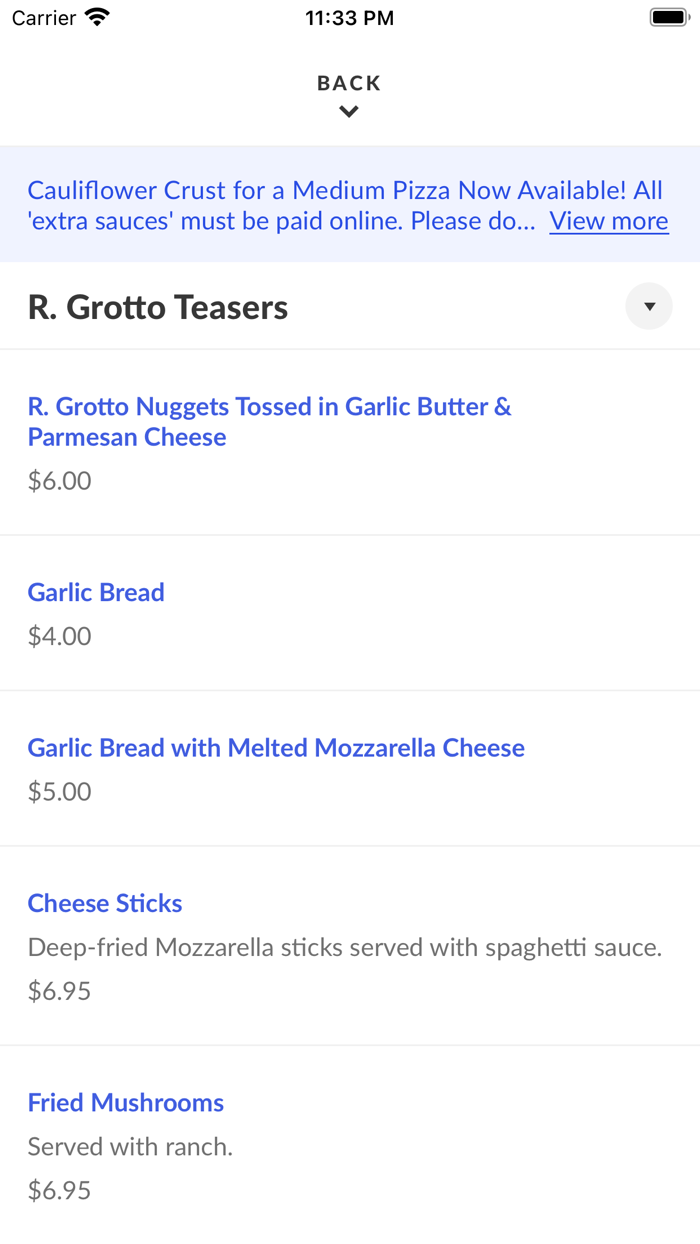Screen dimensions: 700x1244
Task: Click the Wi-Fi signal icon
Action: 95,16
